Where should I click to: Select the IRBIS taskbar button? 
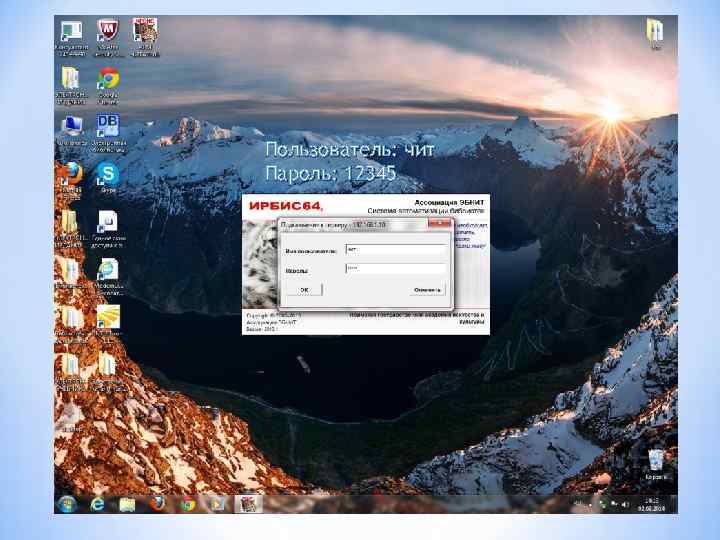click(x=248, y=504)
